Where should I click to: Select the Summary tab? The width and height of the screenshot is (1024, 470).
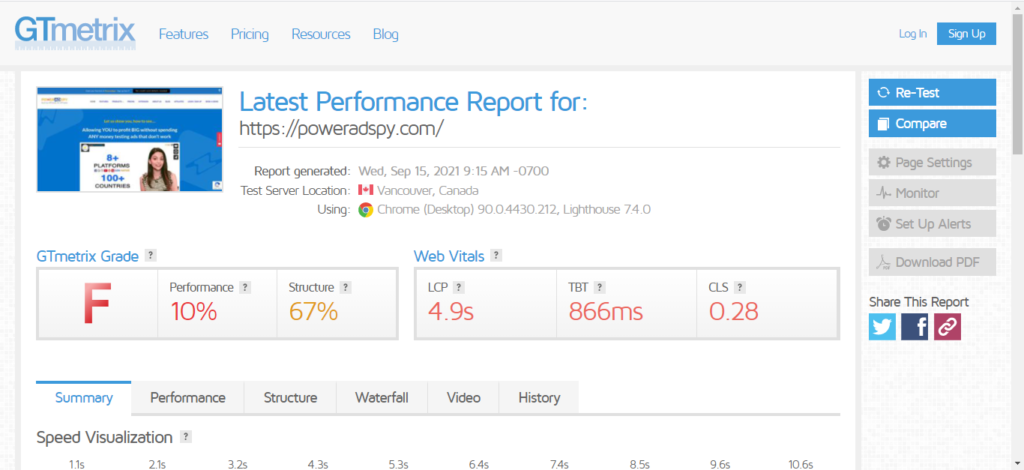pyautogui.click(x=84, y=398)
